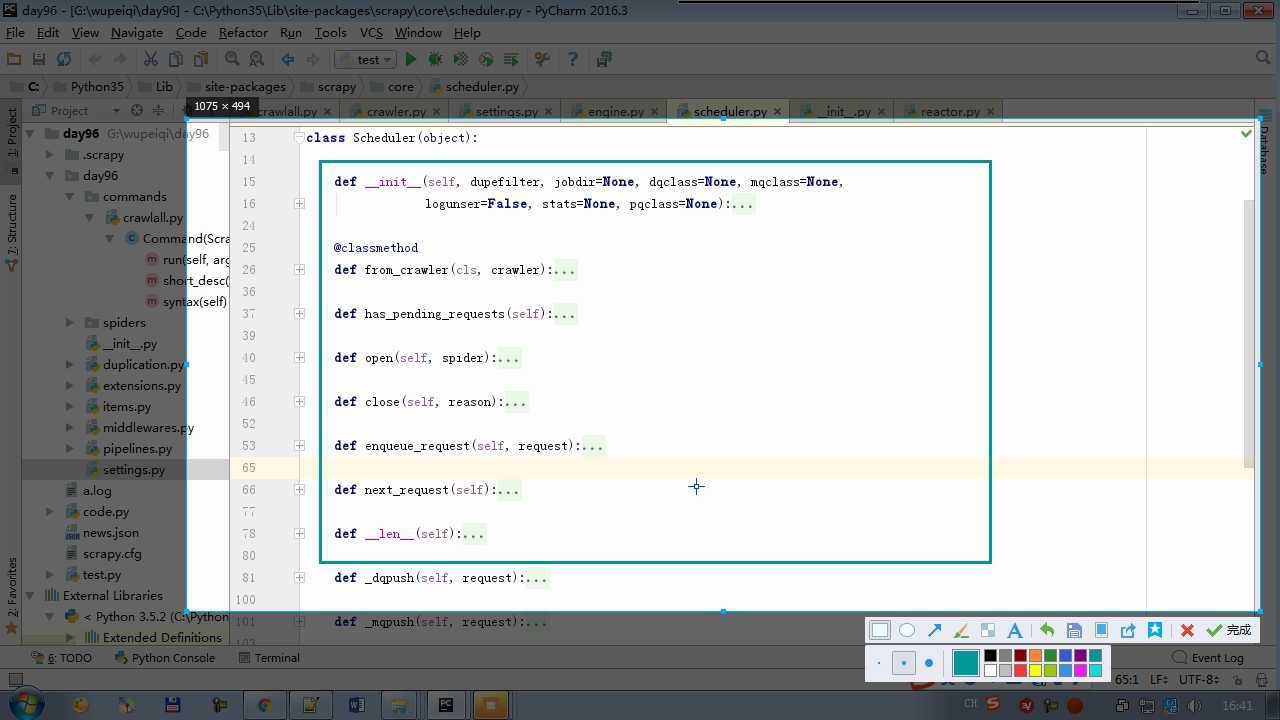Screen dimensions: 1280x720
Task: Click the Help question mark icon
Action: [573, 60]
